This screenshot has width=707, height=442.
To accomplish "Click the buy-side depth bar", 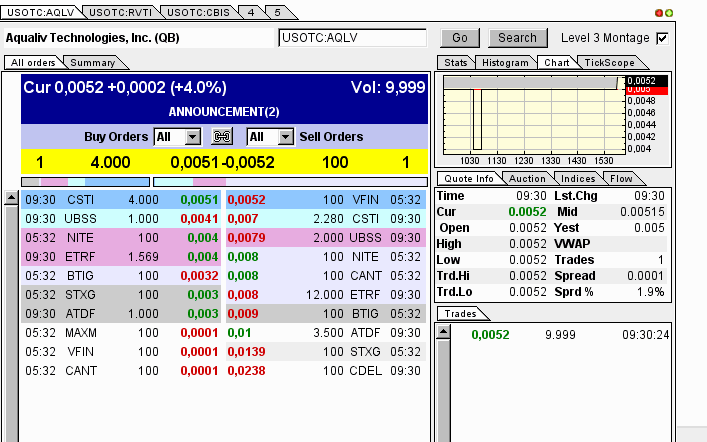I will 86,182.
